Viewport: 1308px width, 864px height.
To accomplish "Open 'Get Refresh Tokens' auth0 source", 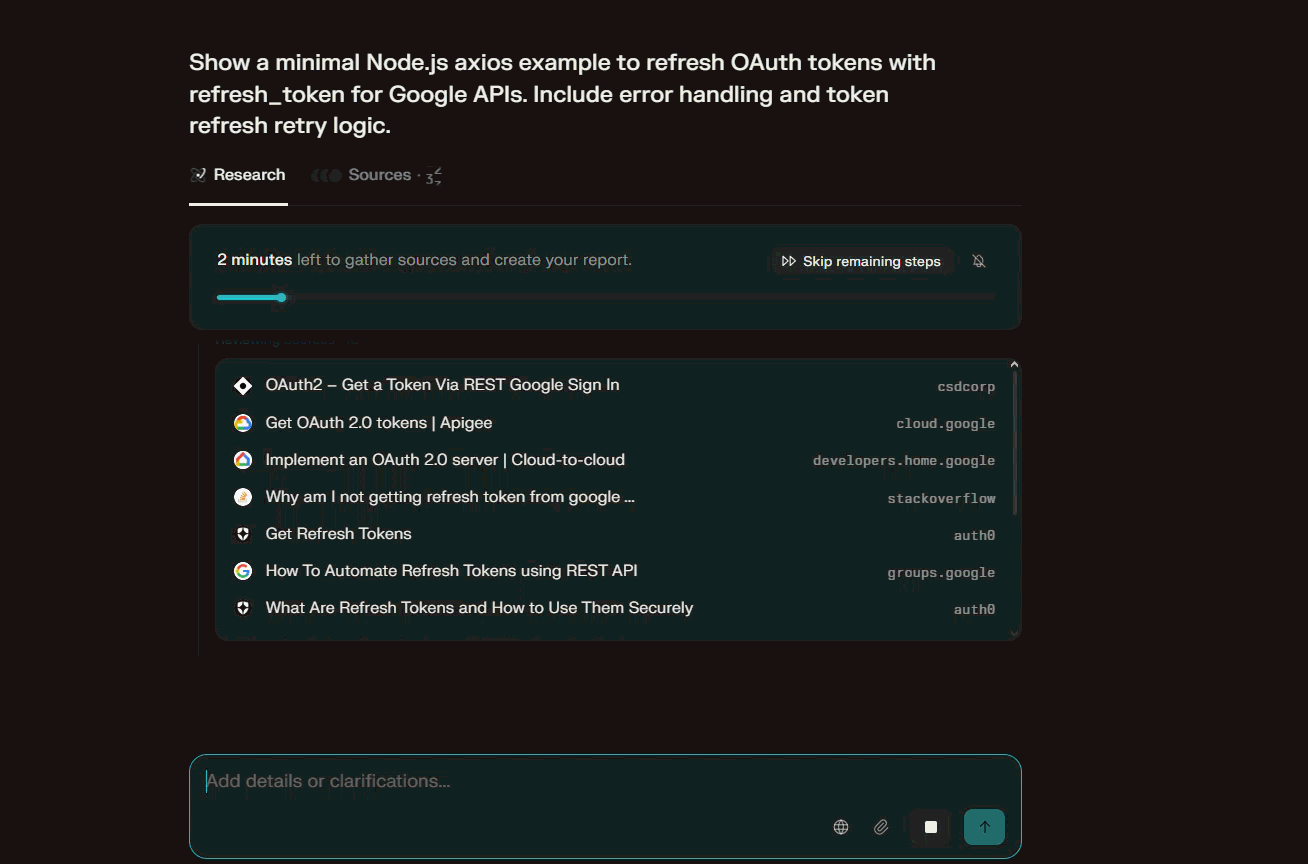I will tap(338, 534).
